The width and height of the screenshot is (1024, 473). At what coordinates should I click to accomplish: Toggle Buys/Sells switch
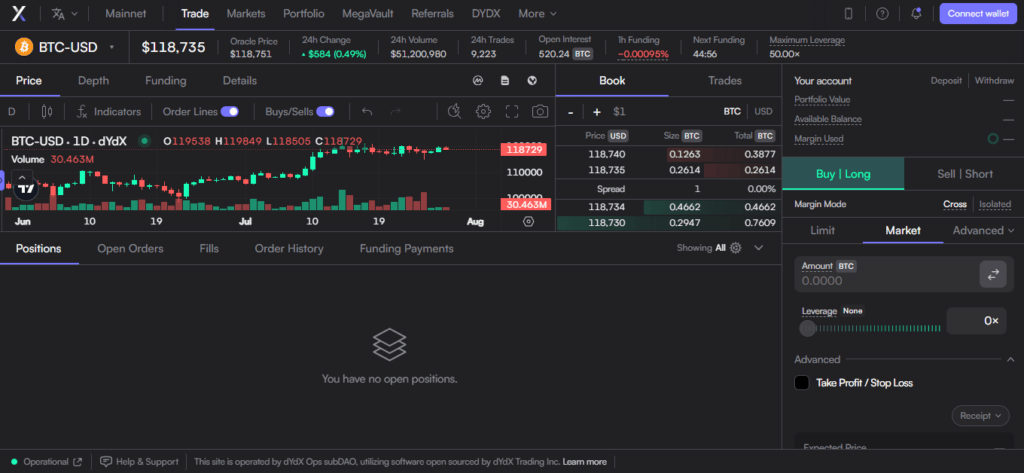(325, 112)
